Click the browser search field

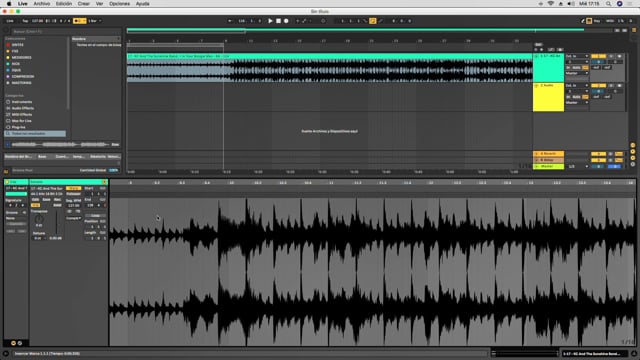click(65, 31)
